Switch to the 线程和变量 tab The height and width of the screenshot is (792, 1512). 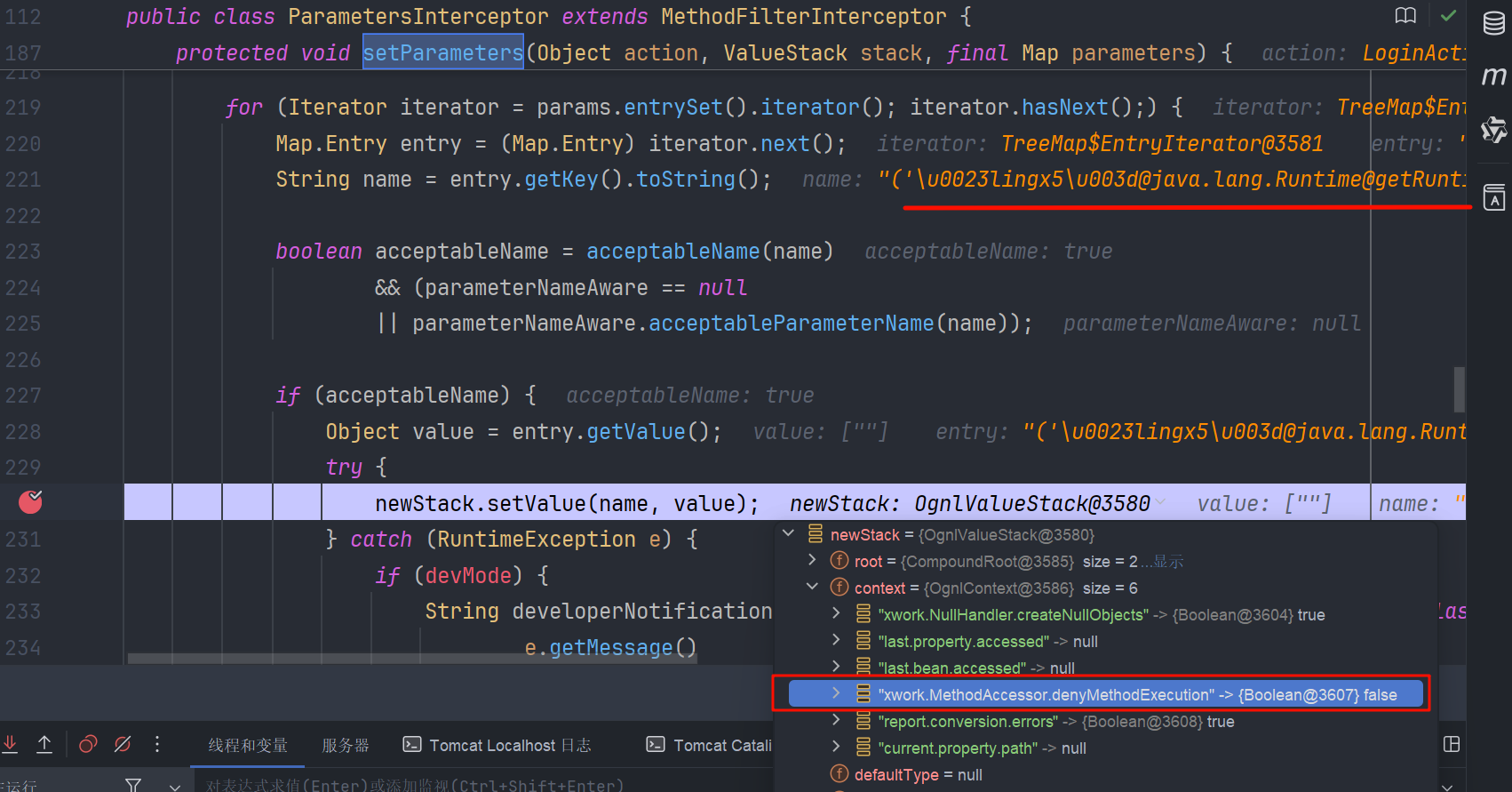pos(248,745)
